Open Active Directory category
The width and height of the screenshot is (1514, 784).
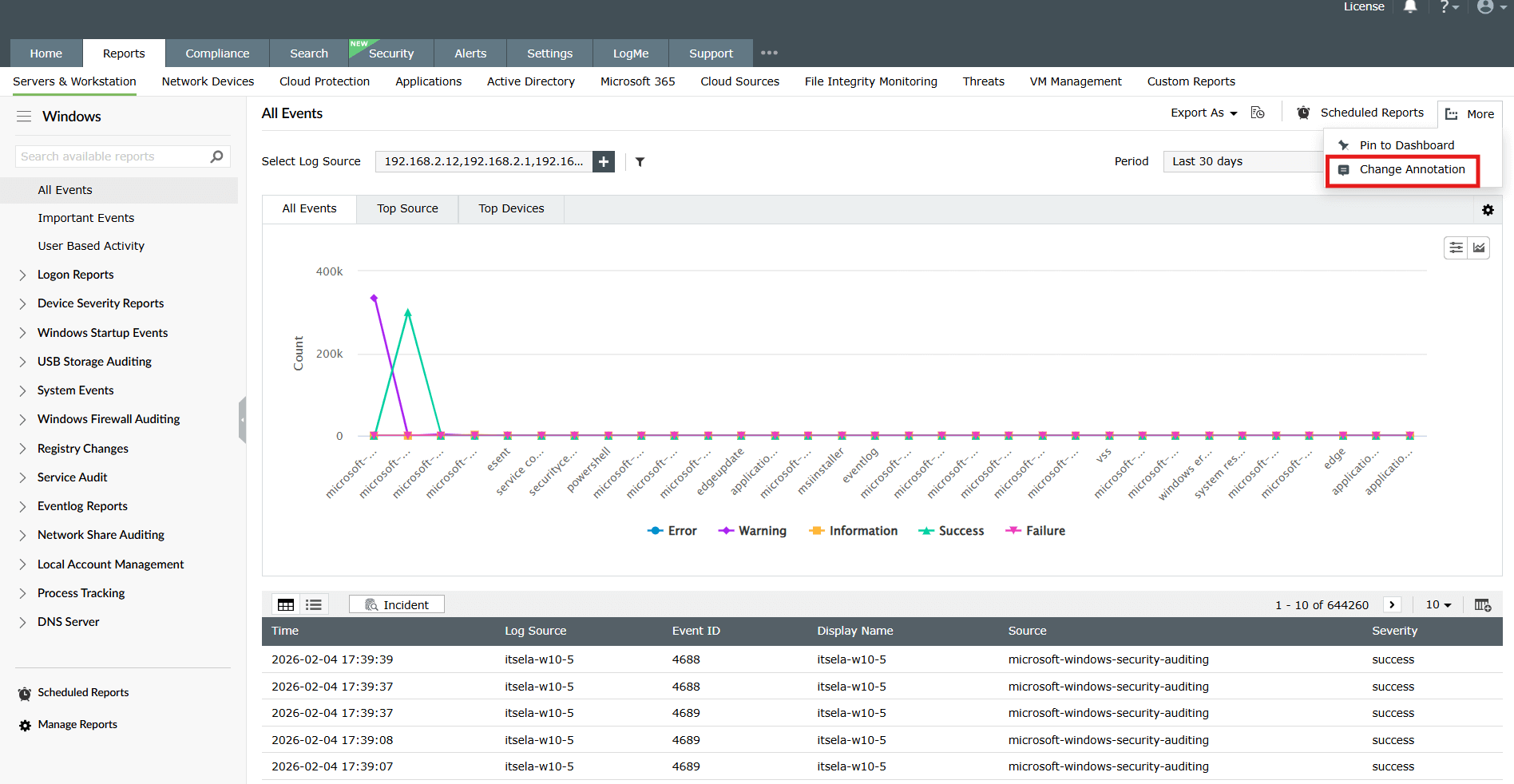coord(531,81)
